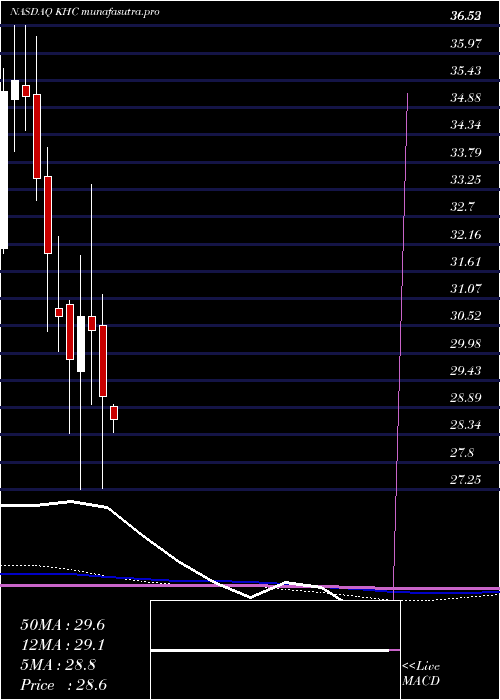
Task: Click the Price : 28.6 reading
Action: pos(63,685)
